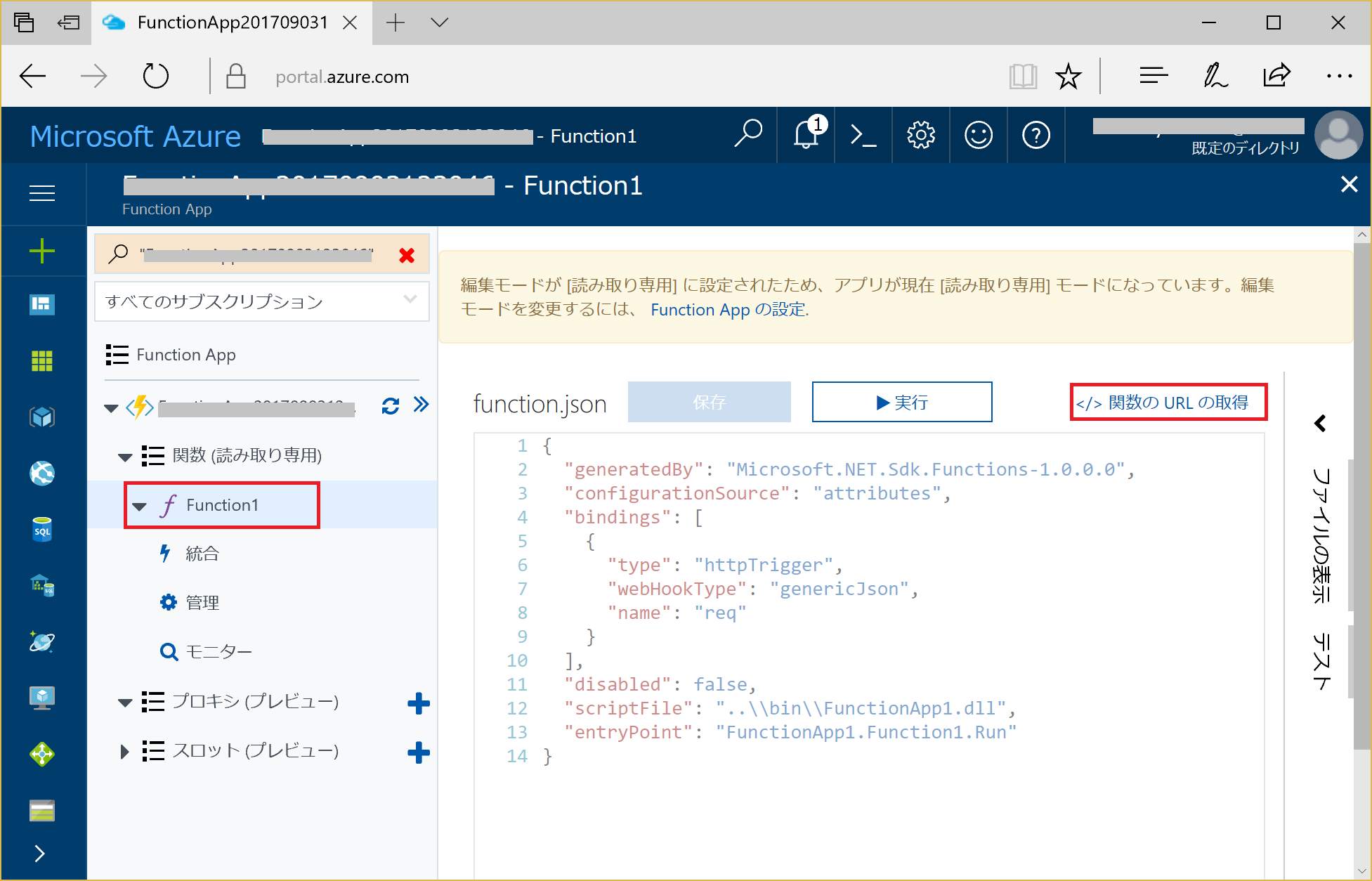Image resolution: width=1372 pixels, height=881 pixels.
Task: Open the help question mark icon
Action: (1035, 135)
